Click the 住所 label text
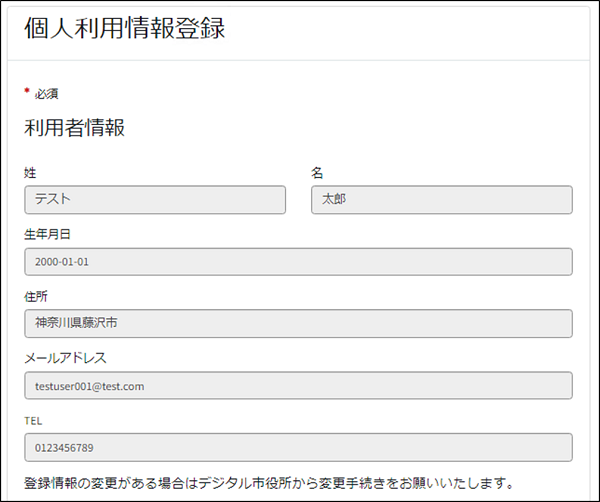The height and width of the screenshot is (502, 600). 36,297
